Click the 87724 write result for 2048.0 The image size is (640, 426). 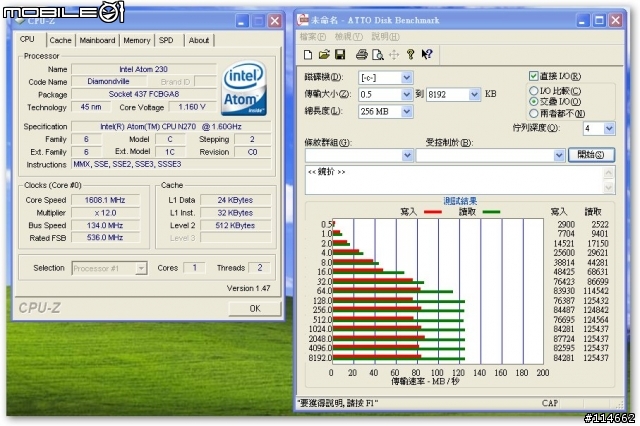pos(564,339)
